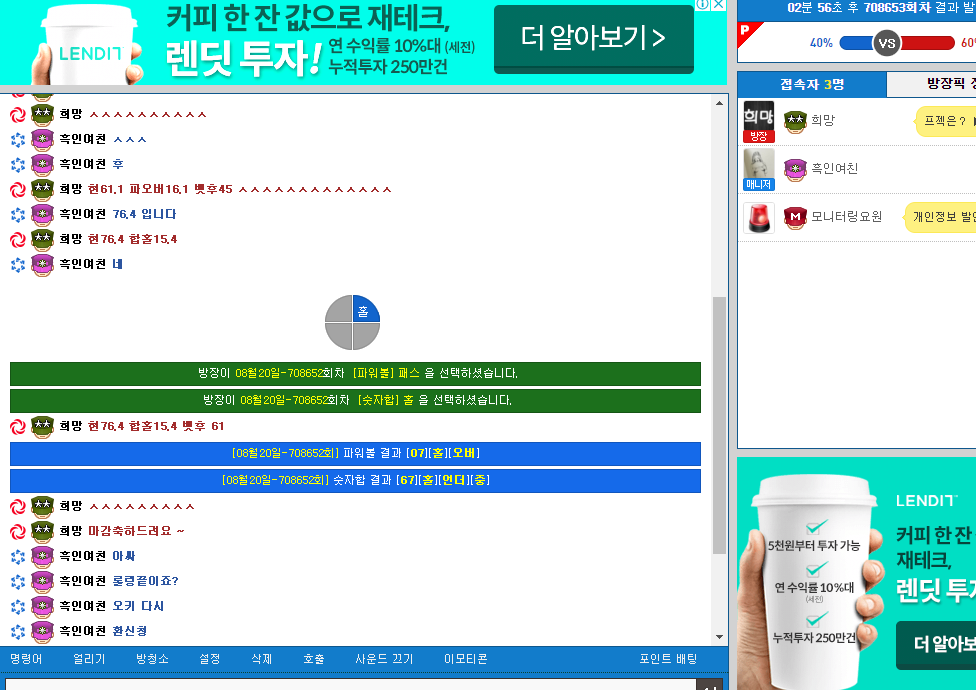The height and width of the screenshot is (690, 976).
Task: Click the blue 파워볼 결과 result bar
Action: tap(355, 454)
